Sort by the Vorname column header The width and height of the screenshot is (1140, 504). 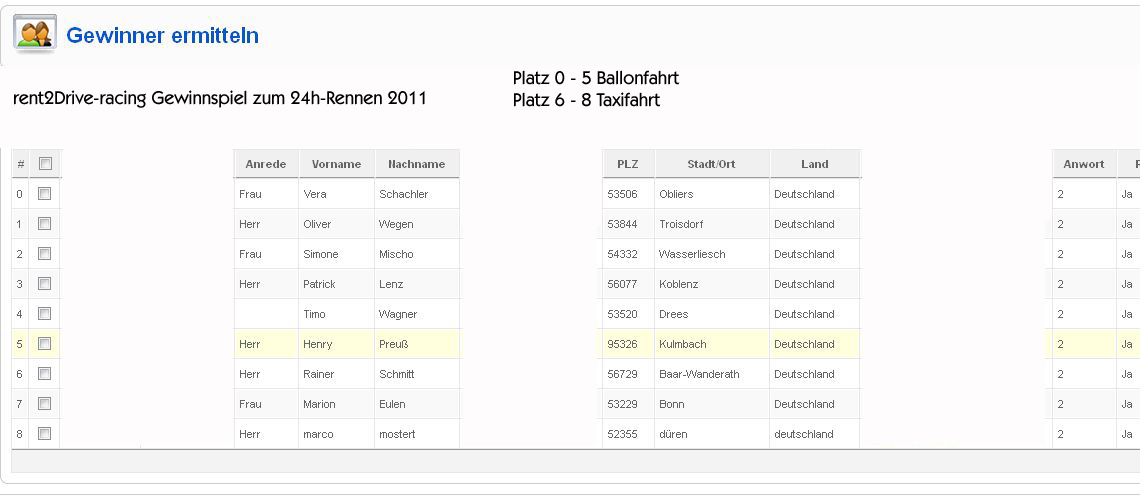(x=337, y=164)
